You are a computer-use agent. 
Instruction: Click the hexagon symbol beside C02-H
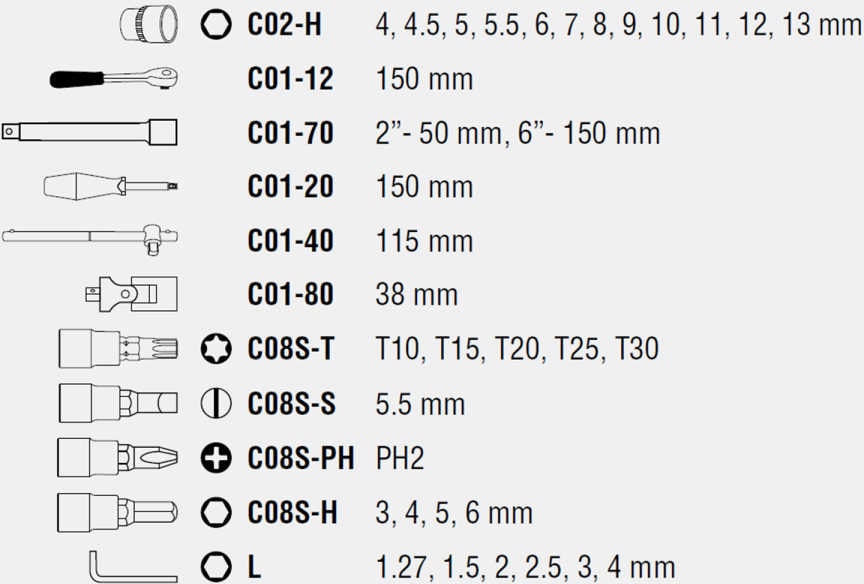213,25
